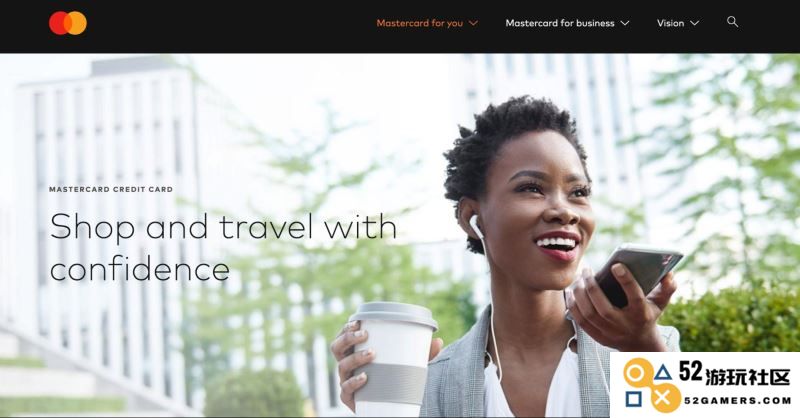Click the blue square symbol in the watermark
Viewport: 800px width, 418px height.
click(633, 399)
